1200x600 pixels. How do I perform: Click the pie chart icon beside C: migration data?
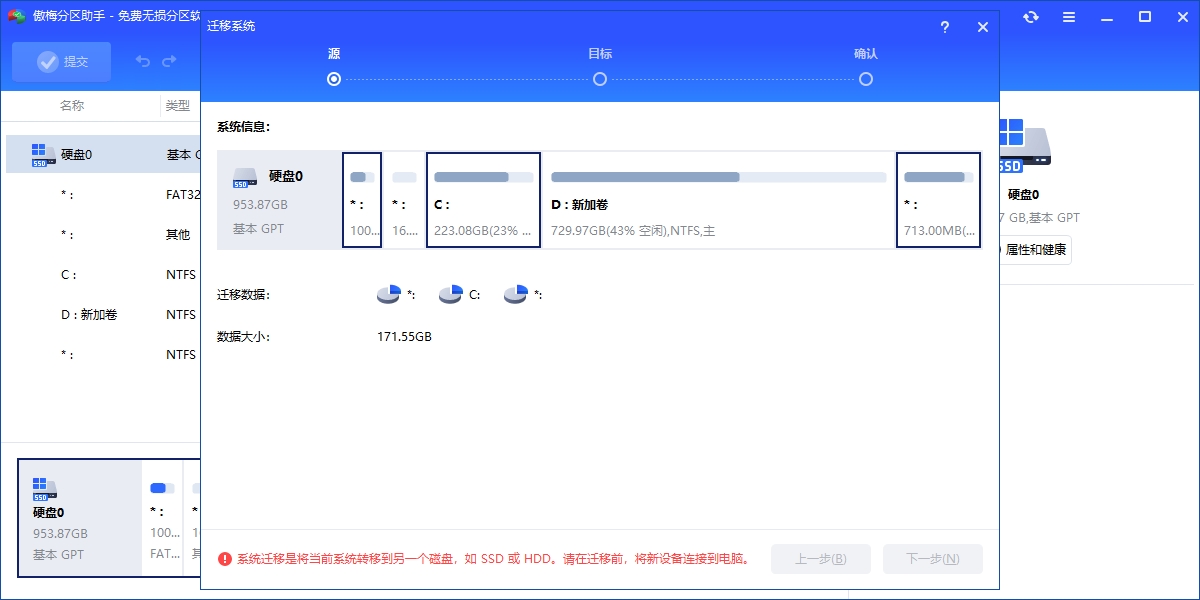[451, 293]
